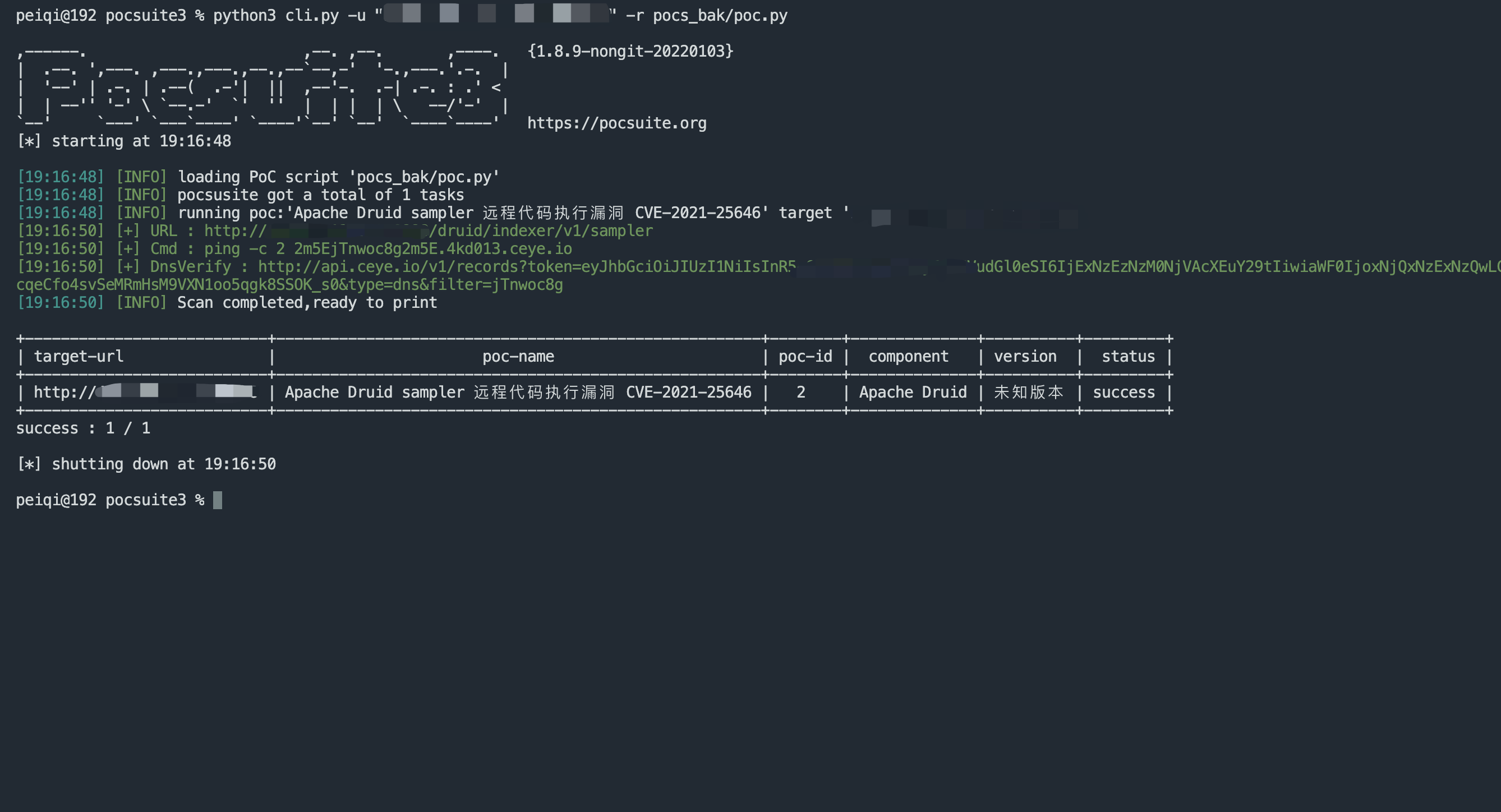This screenshot has width=1501, height=812.
Task: Click the 'poc-id' column header
Action: [x=805, y=357]
